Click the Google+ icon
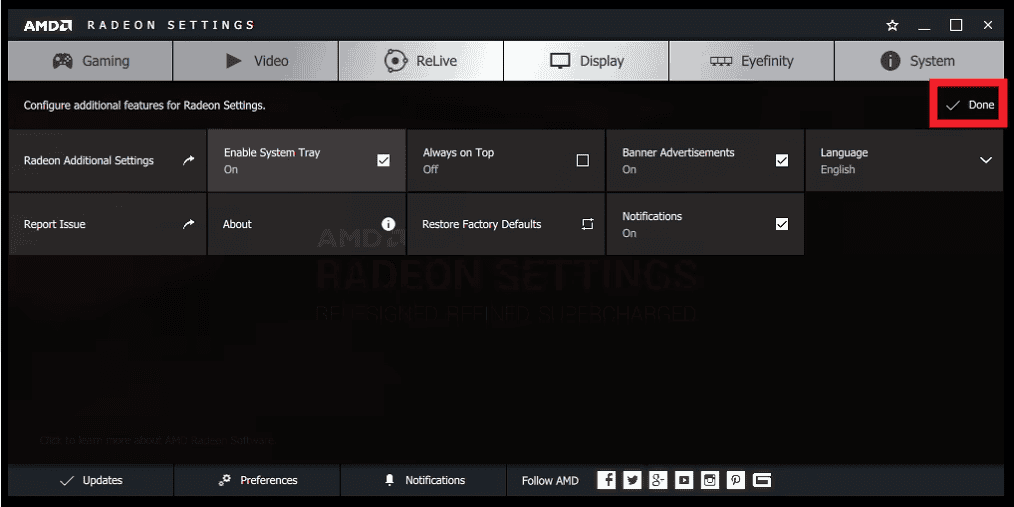This screenshot has height=507, width=1014. click(658, 480)
